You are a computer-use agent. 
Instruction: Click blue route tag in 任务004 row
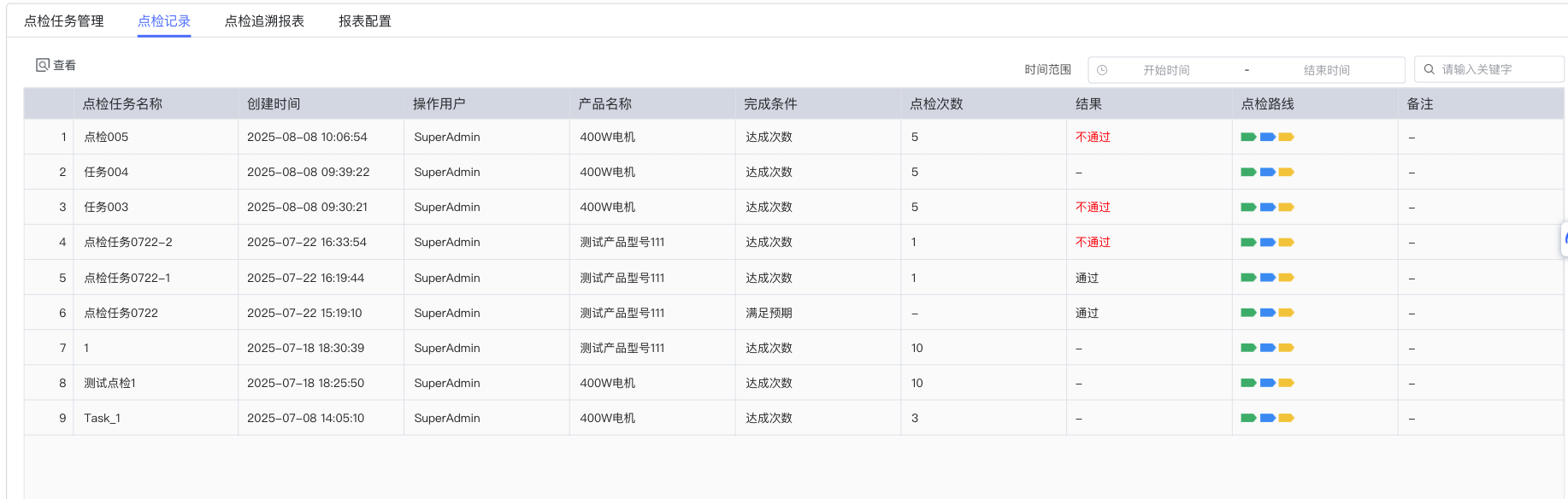click(1268, 172)
